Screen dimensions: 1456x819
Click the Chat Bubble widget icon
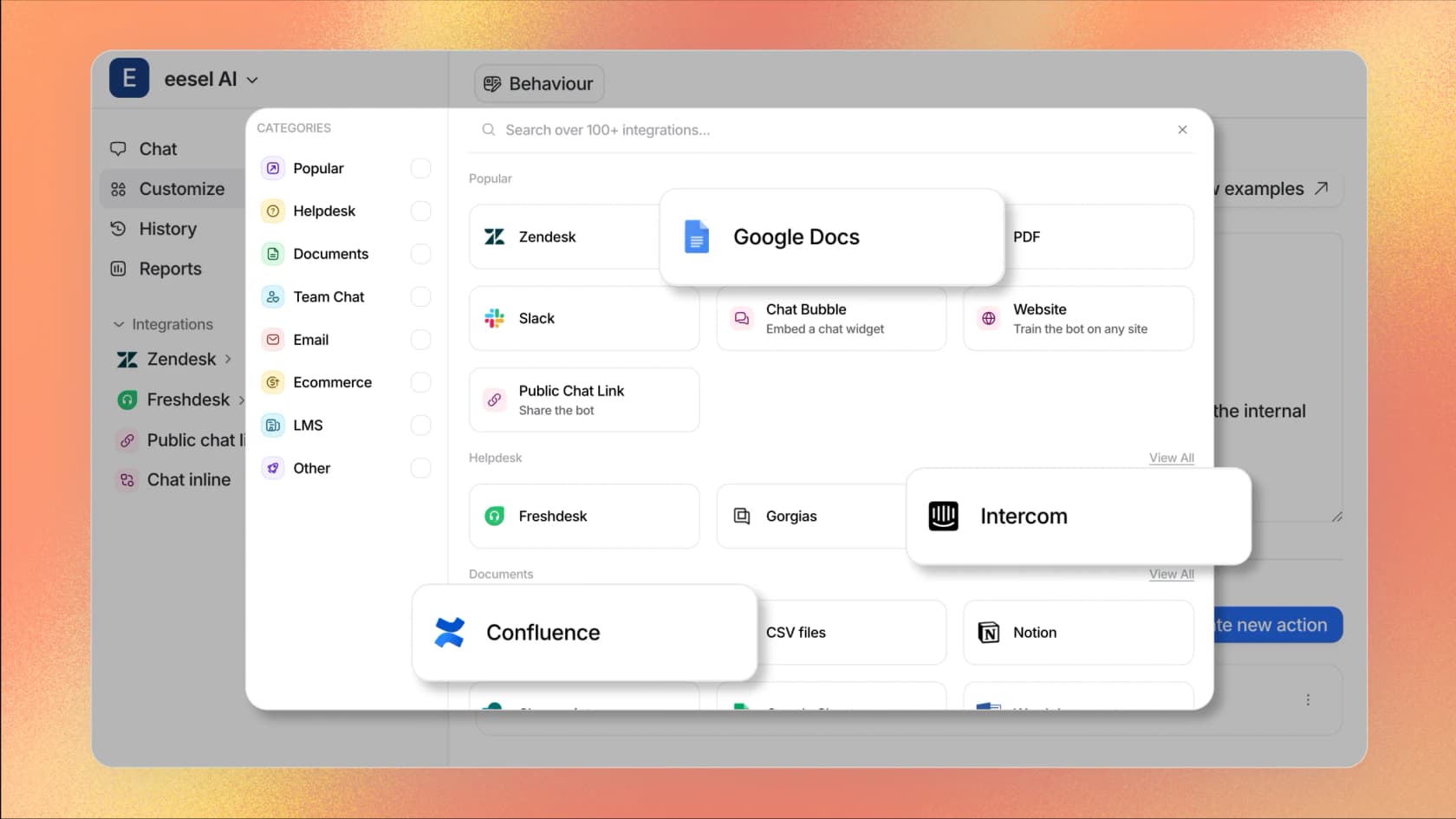coord(742,318)
